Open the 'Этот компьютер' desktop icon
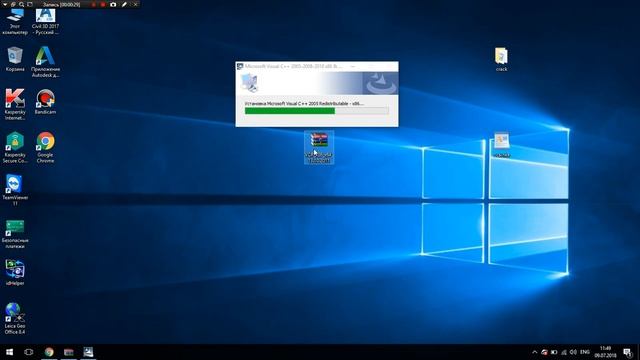 click(15, 21)
